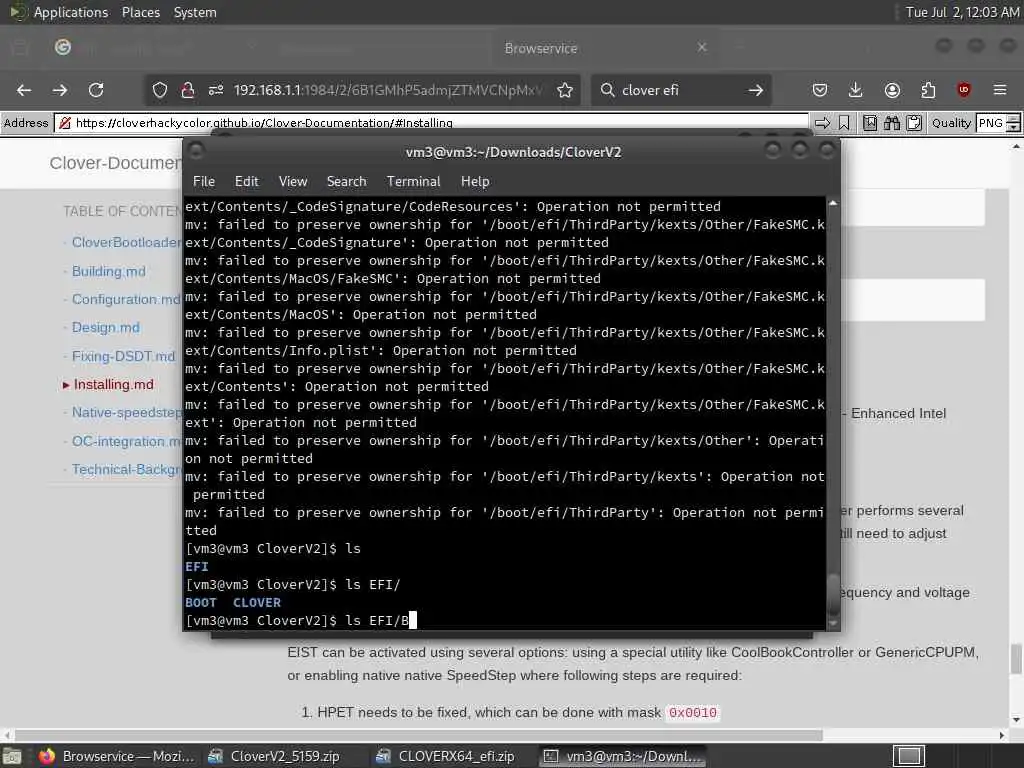
Task: Click terminal vertical scrollbar thumb
Action: (833, 594)
